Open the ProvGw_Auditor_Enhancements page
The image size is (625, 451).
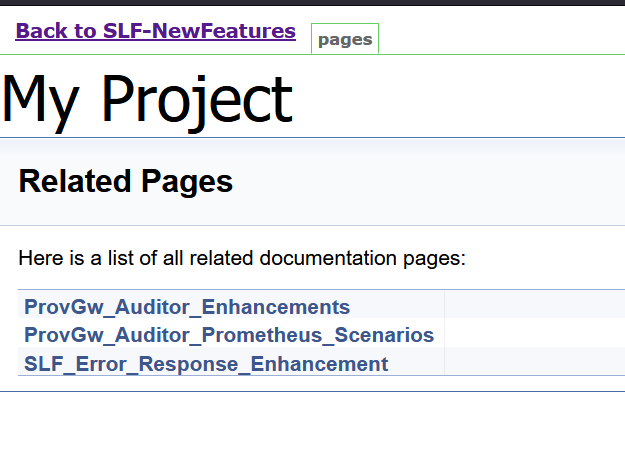[x=187, y=307]
